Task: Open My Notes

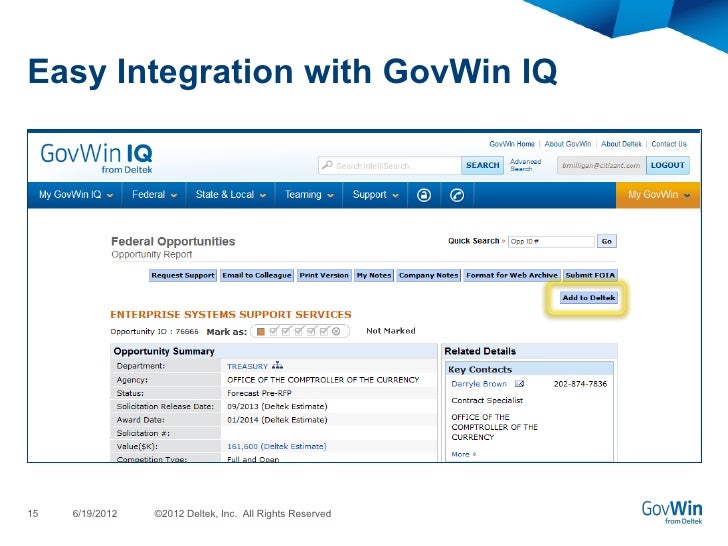Action: [374, 275]
